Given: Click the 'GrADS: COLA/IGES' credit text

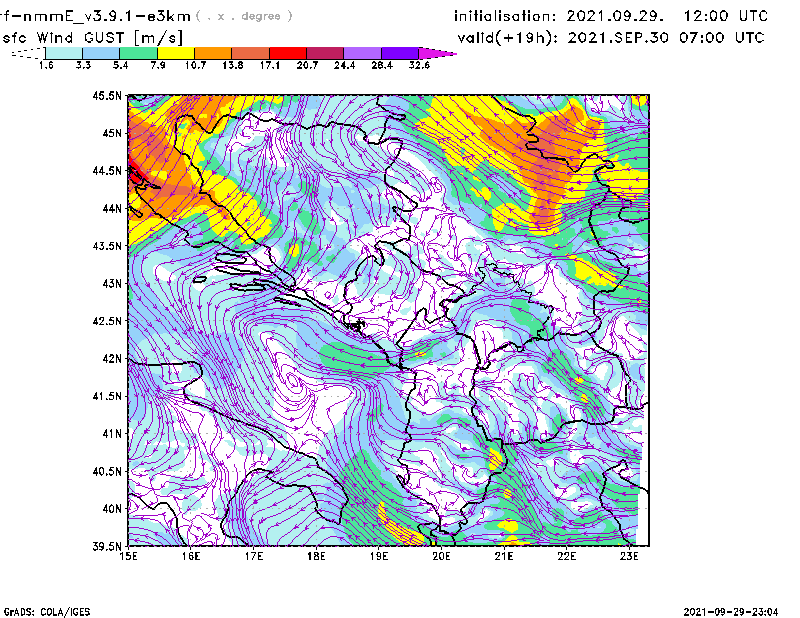Looking at the screenshot, I should [x=47, y=612].
